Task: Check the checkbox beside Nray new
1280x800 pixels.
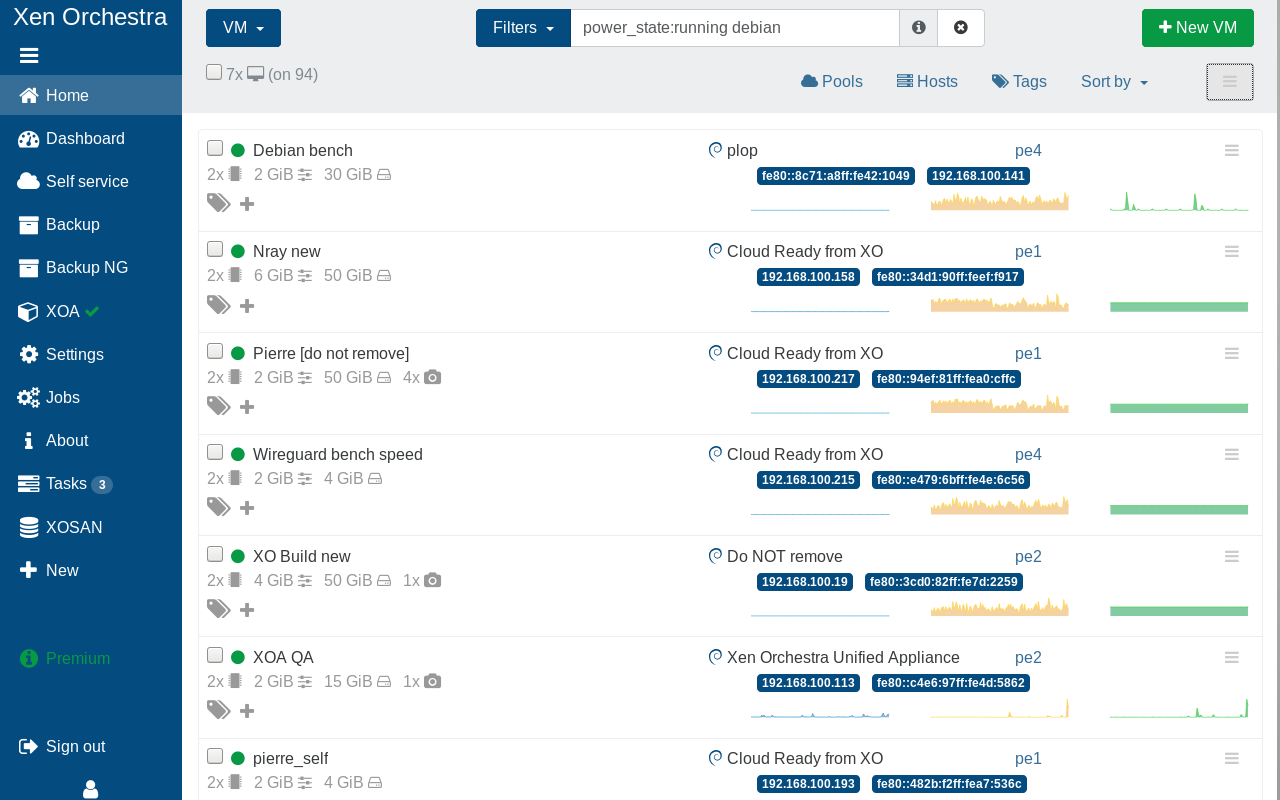Action: point(214,248)
